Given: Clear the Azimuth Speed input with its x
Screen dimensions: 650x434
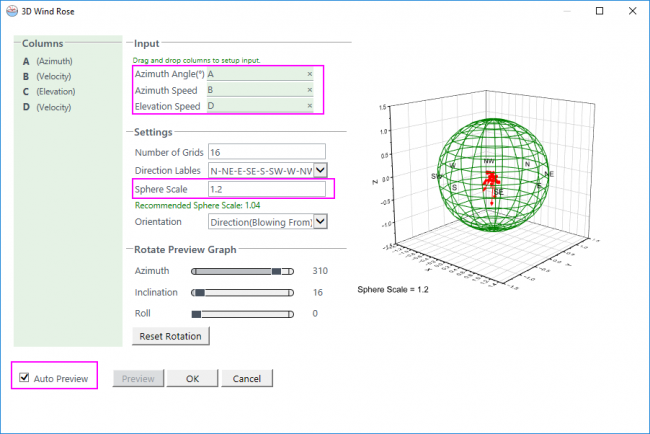Looking at the screenshot, I should 310,90.
